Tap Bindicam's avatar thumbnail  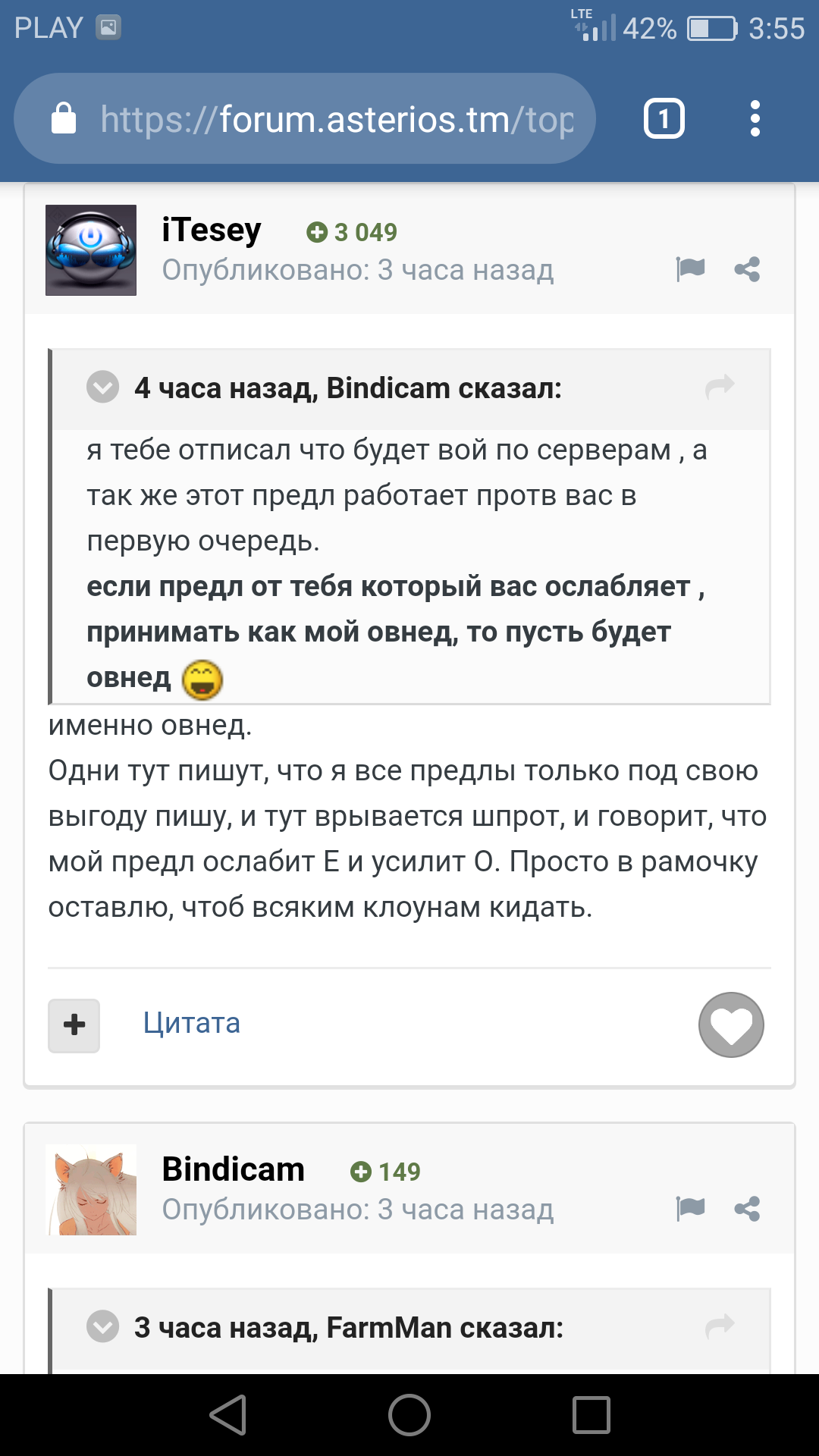coord(92,1190)
